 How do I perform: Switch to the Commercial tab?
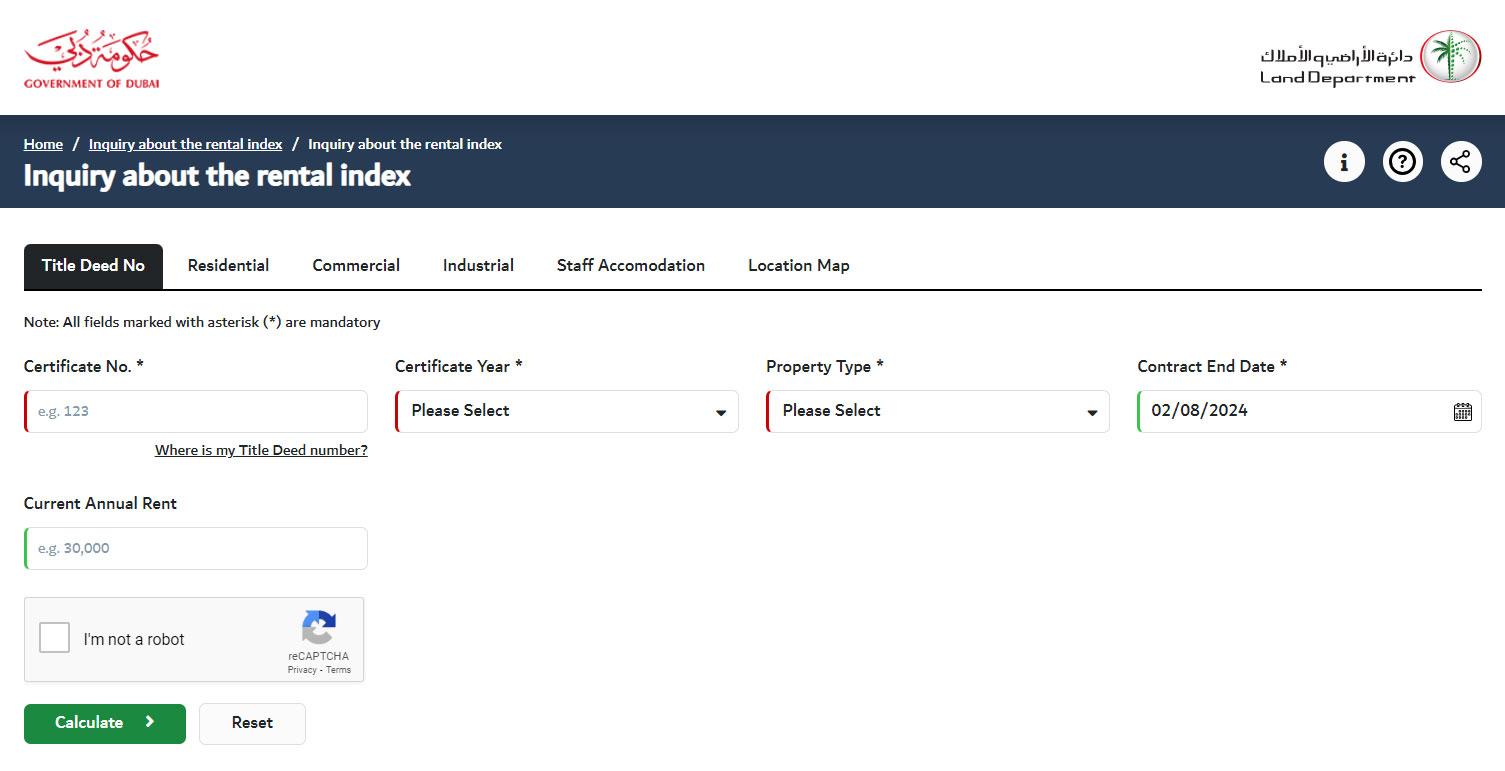click(x=356, y=265)
